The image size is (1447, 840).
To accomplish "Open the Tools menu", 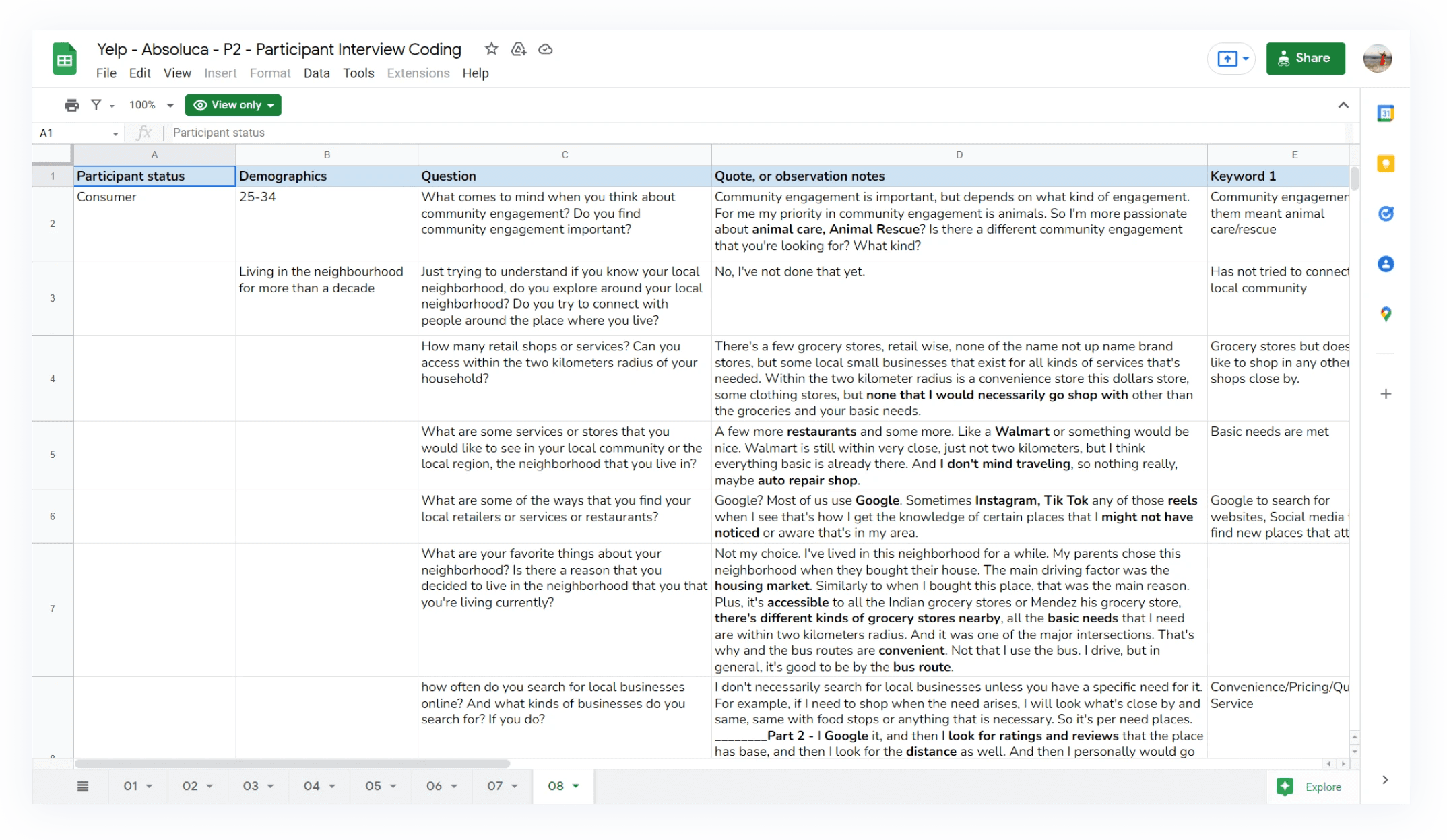I will 358,73.
